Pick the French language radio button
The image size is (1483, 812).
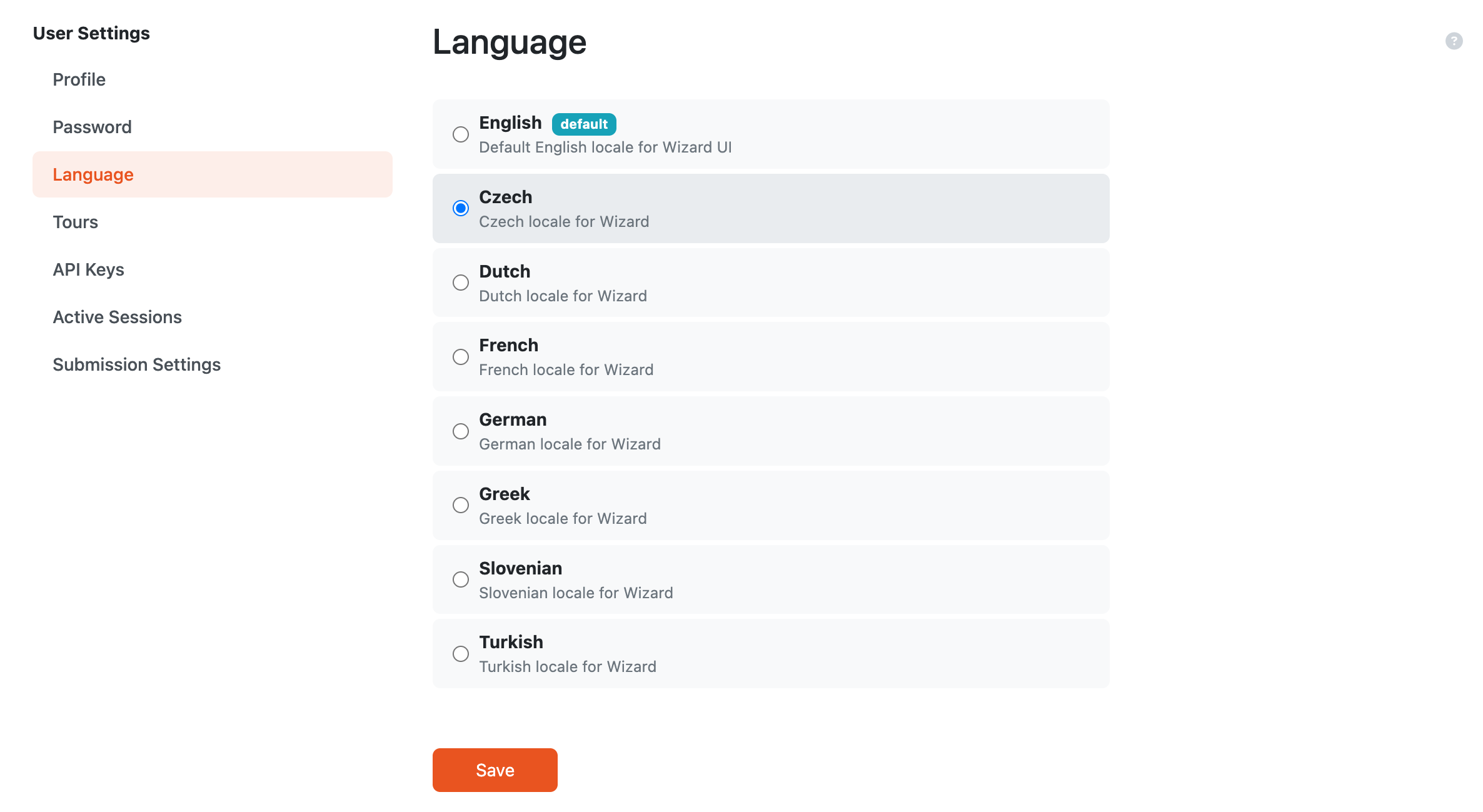point(461,357)
